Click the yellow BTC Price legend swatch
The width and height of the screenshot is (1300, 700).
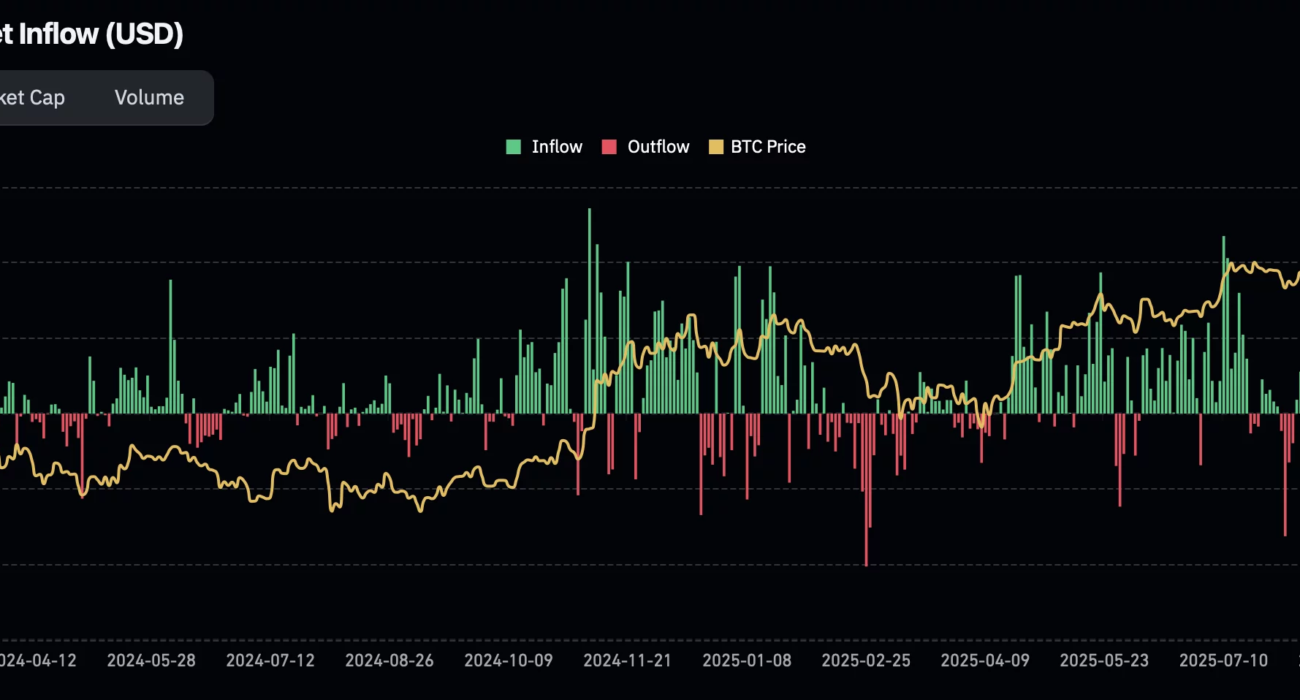pos(716,147)
